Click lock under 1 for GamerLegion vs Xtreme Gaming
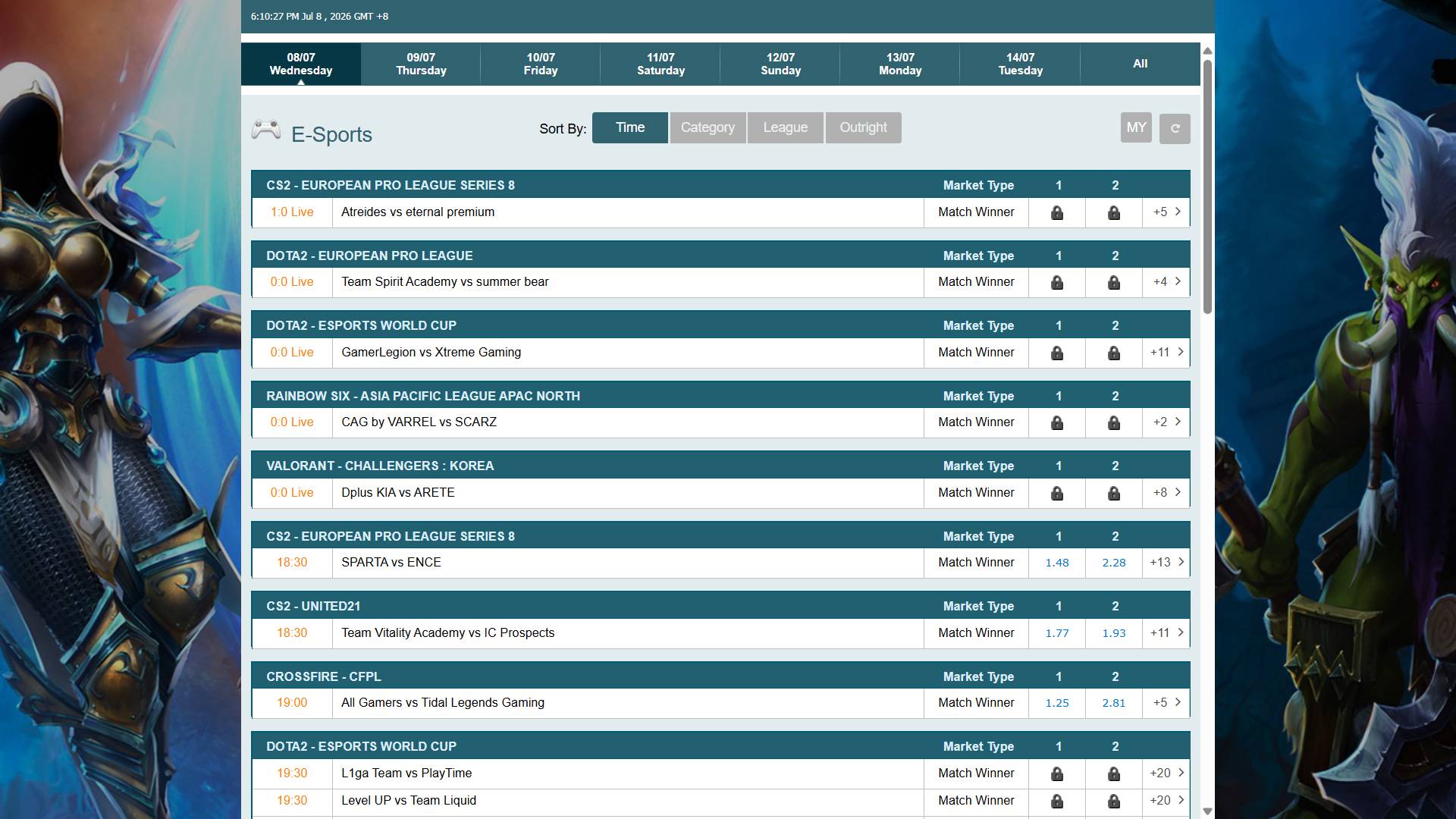The image size is (1456, 819). pos(1057,353)
